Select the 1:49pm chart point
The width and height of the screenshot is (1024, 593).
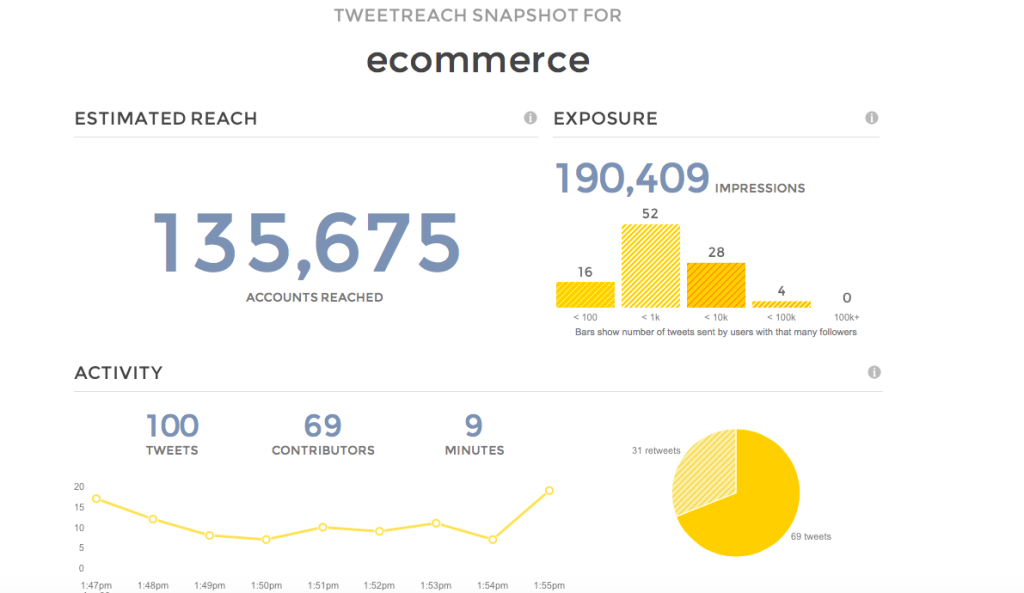click(210, 535)
